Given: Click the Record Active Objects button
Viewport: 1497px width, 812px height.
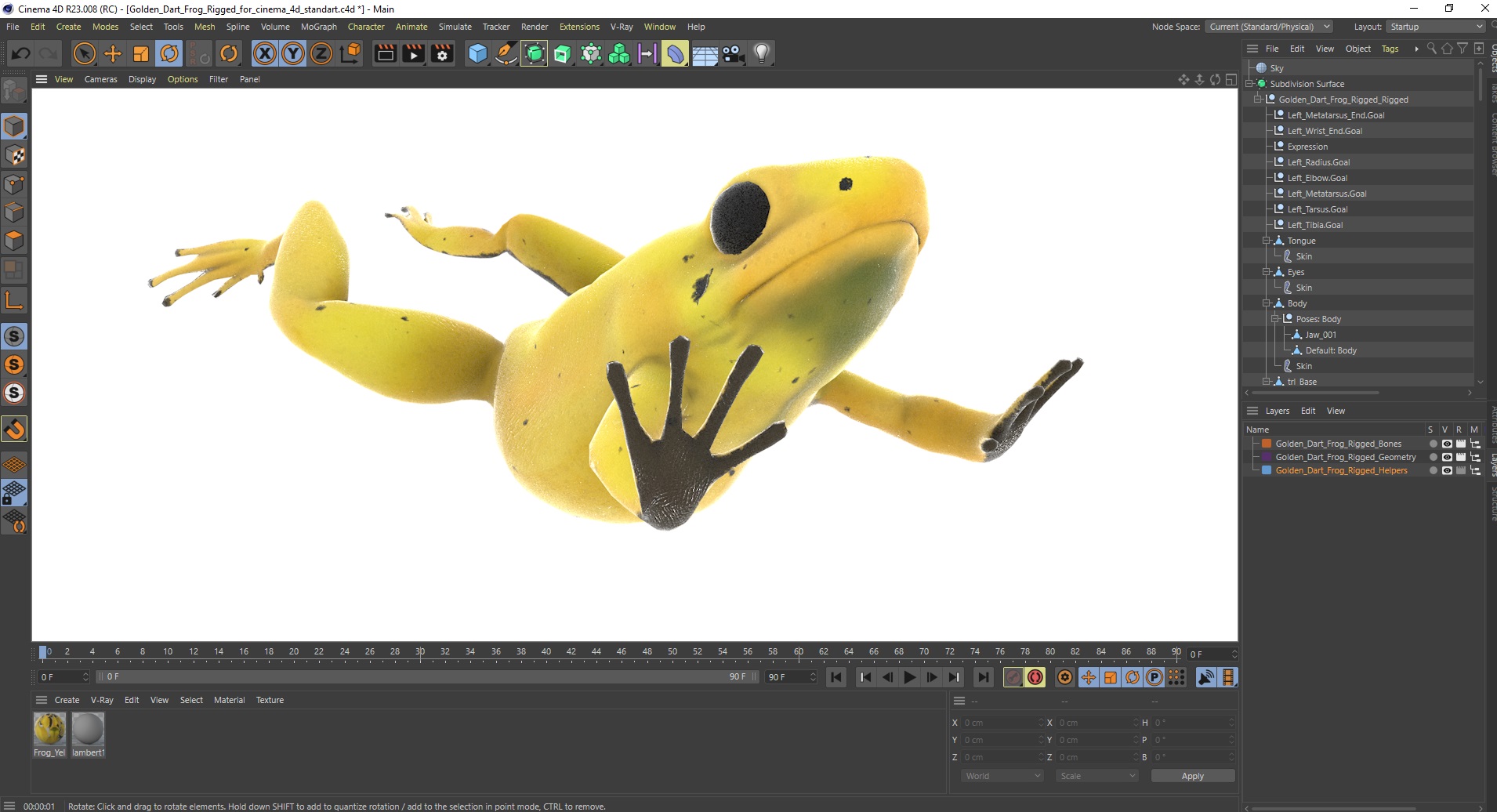Looking at the screenshot, I should point(1013,677).
